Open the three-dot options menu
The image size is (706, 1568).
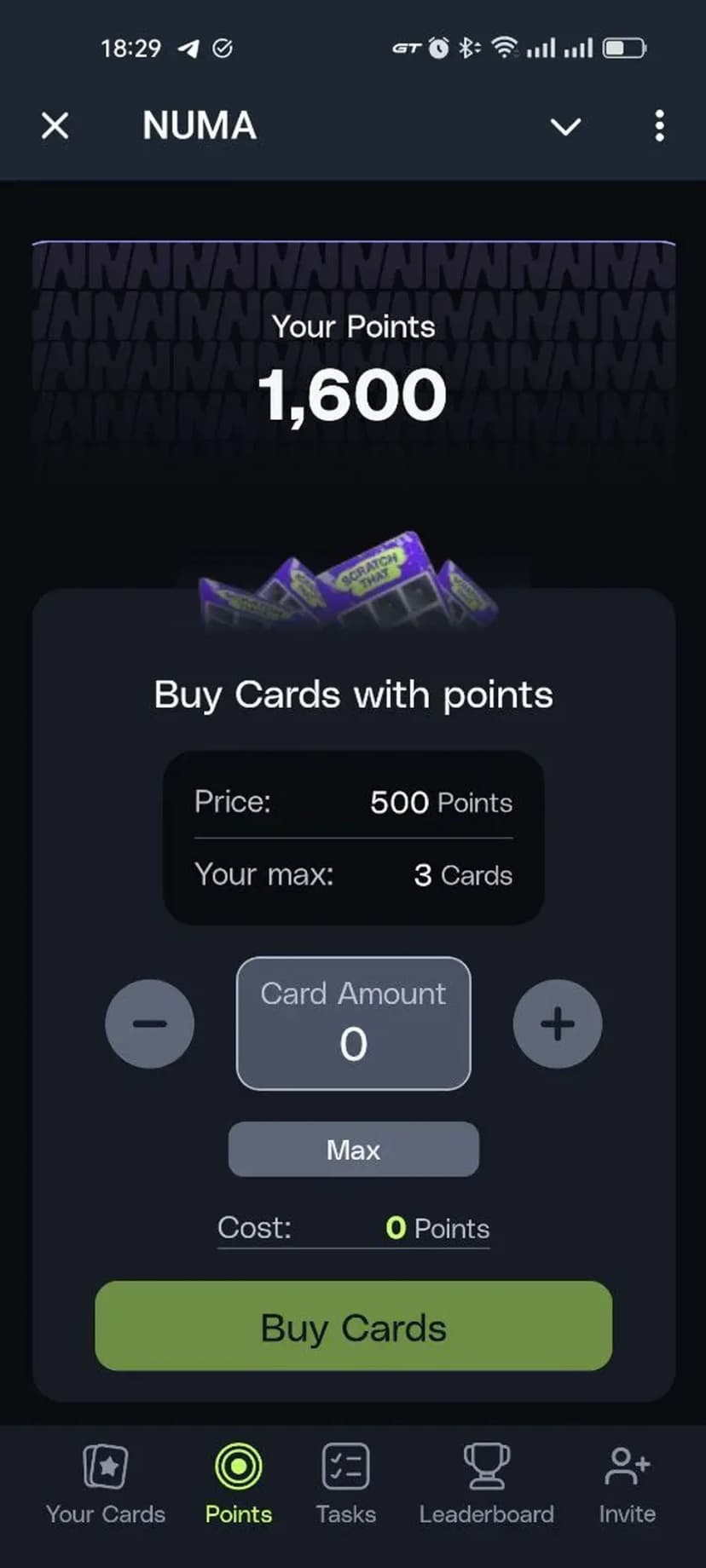click(x=659, y=126)
